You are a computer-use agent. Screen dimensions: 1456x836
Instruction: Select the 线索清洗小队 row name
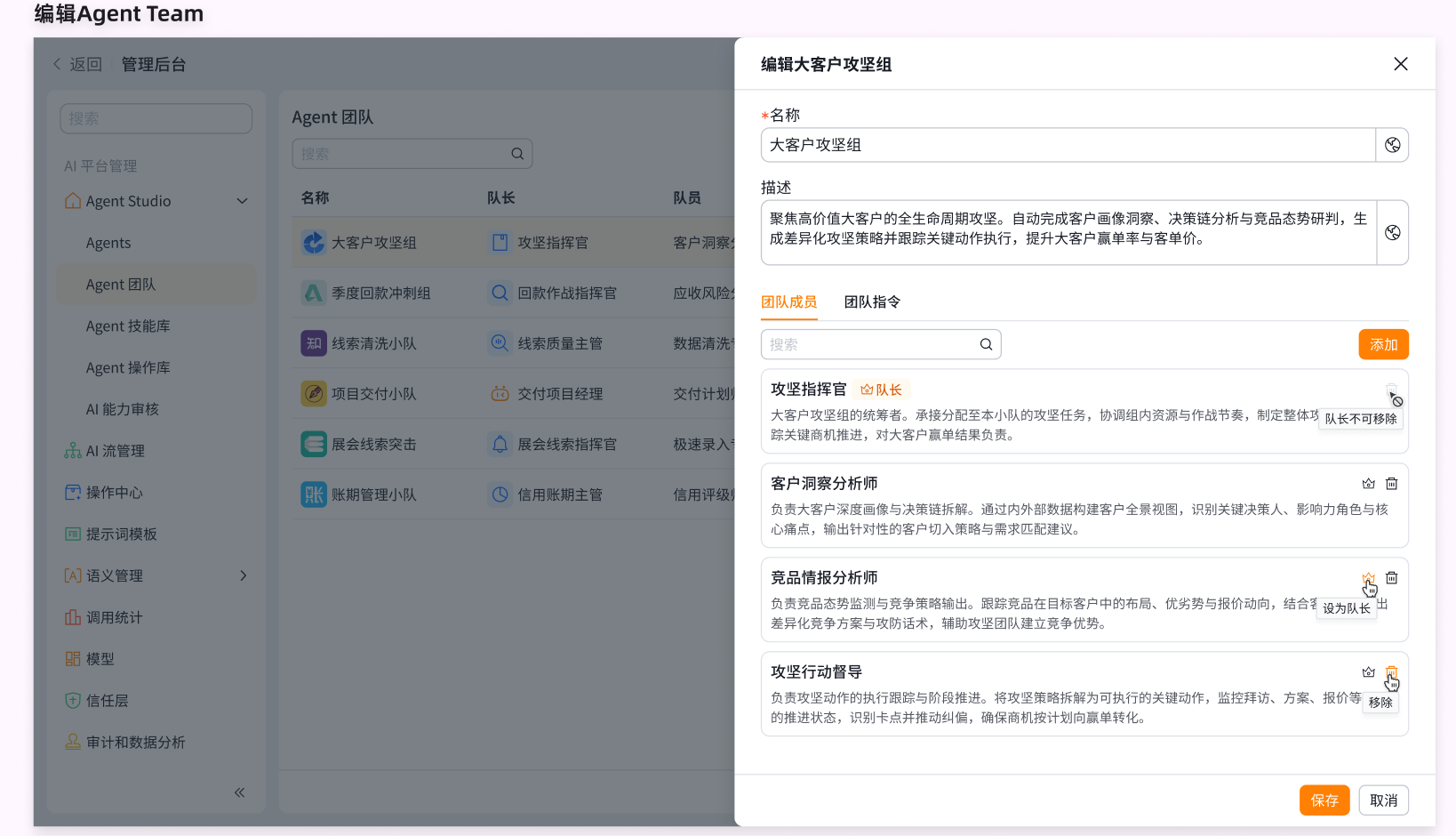pos(374,343)
